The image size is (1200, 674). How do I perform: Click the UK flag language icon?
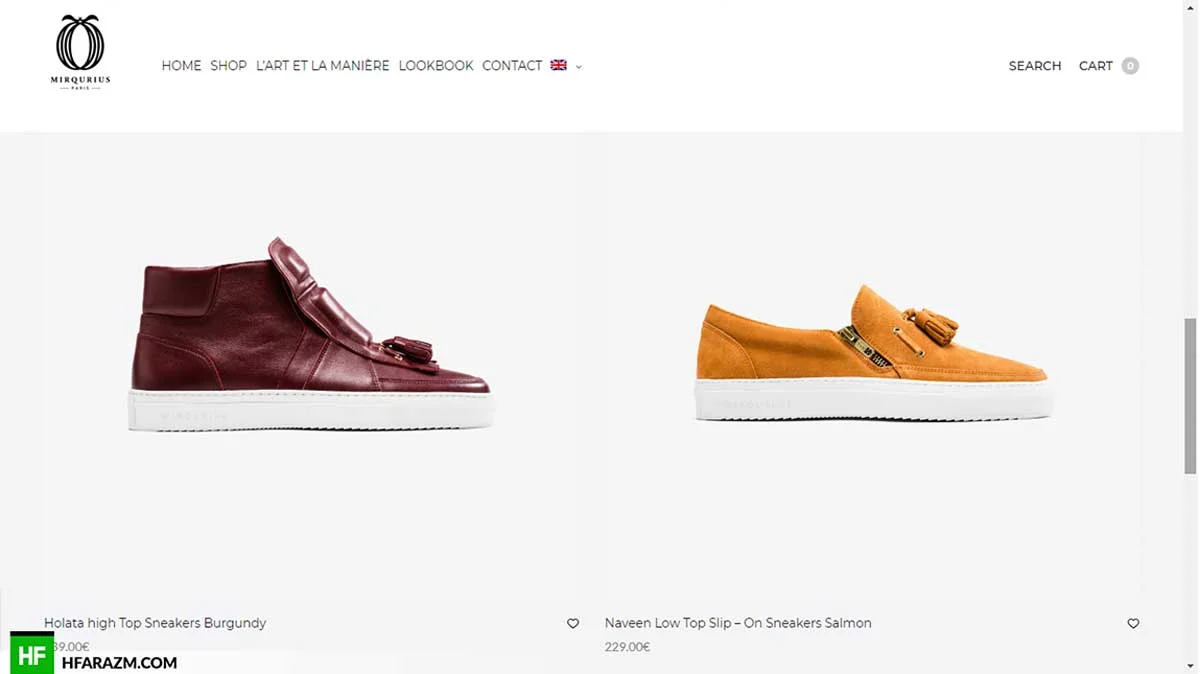click(559, 65)
